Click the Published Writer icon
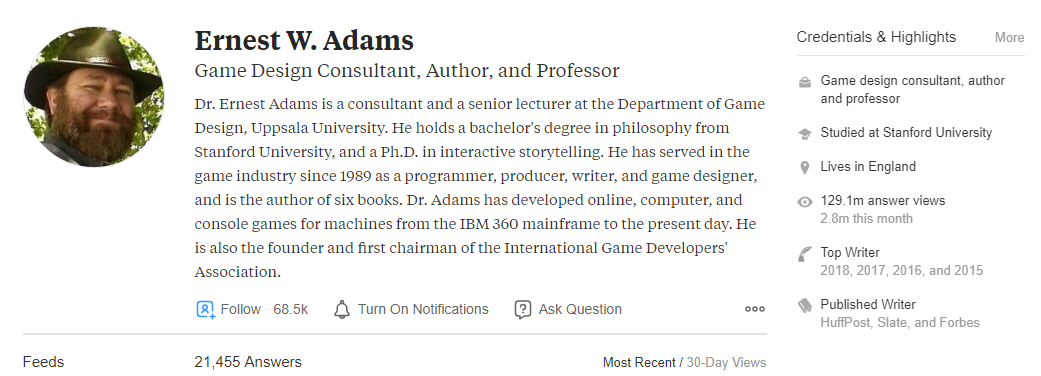The image size is (1041, 376). 805,306
